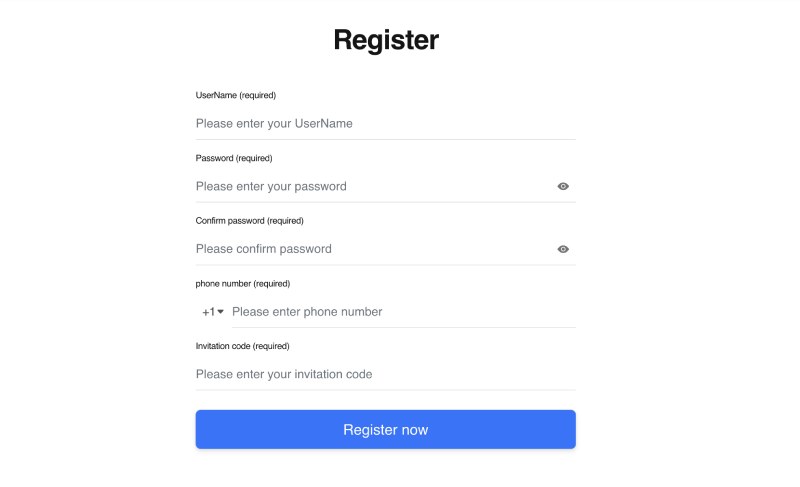Open the +1 country code dropdown
Image resolution: width=800 pixels, height=487 pixels.
point(213,312)
